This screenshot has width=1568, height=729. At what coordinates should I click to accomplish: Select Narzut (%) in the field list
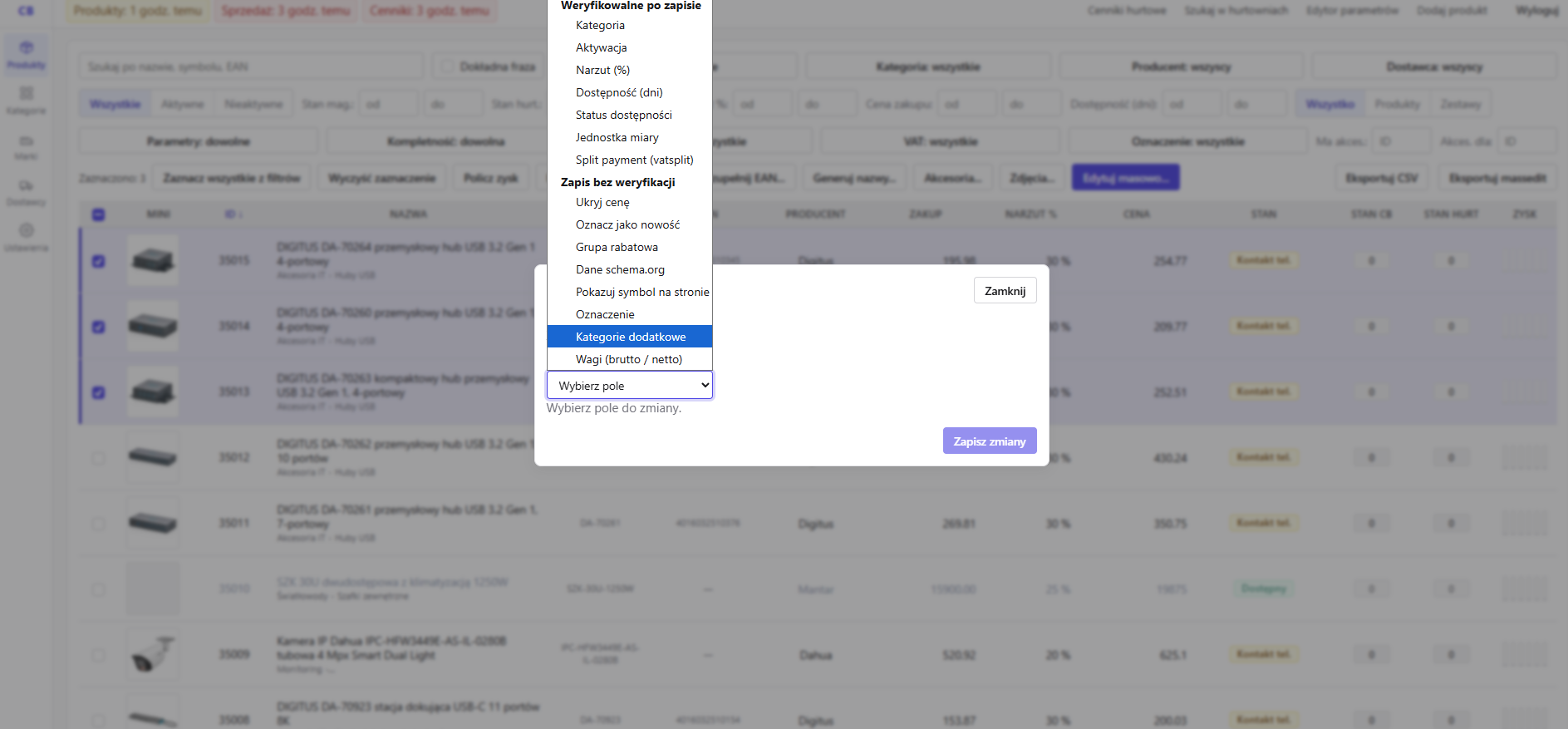tap(630, 70)
